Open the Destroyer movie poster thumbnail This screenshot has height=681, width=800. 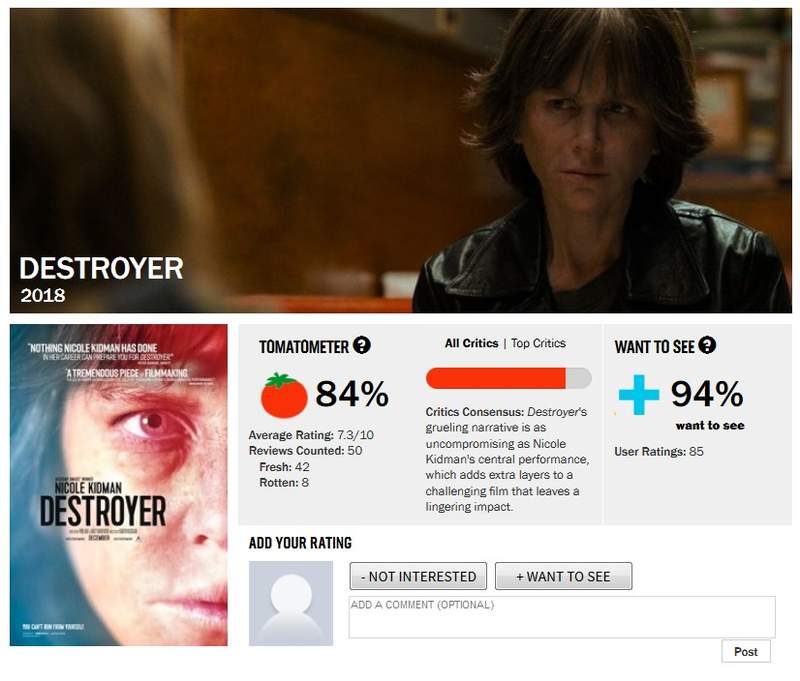(x=119, y=485)
